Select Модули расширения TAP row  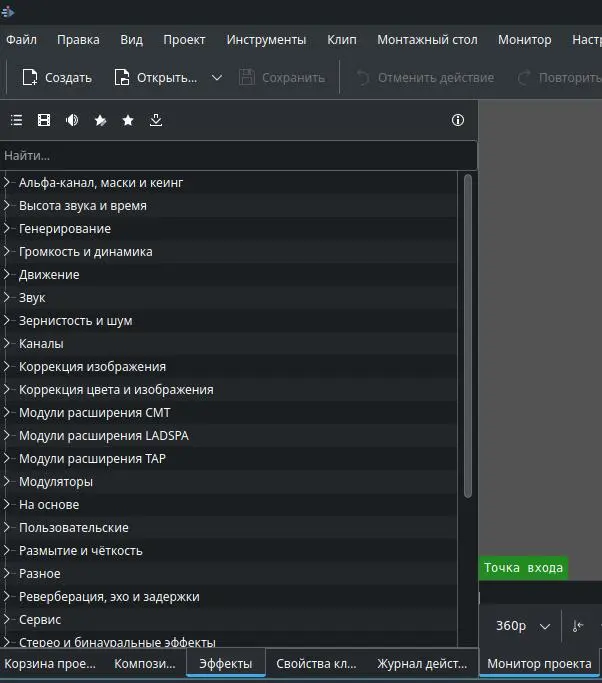(x=229, y=459)
